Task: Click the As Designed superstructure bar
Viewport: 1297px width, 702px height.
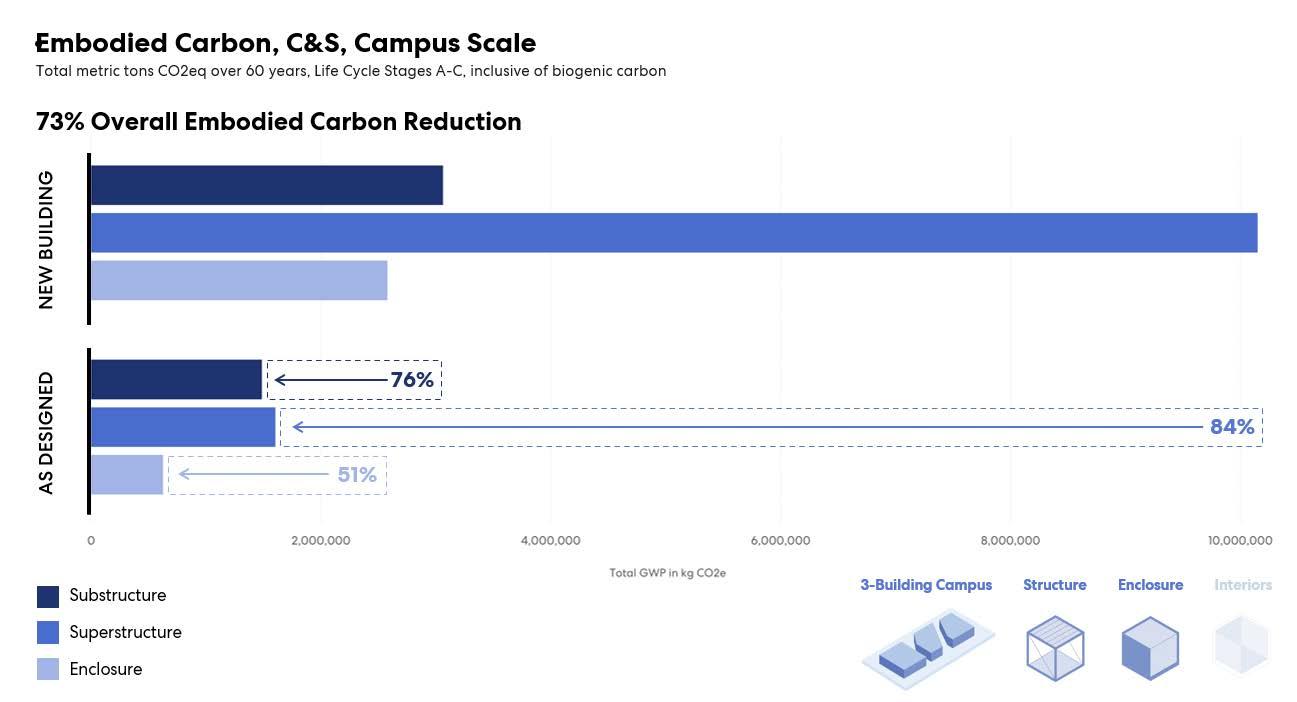Action: click(182, 427)
